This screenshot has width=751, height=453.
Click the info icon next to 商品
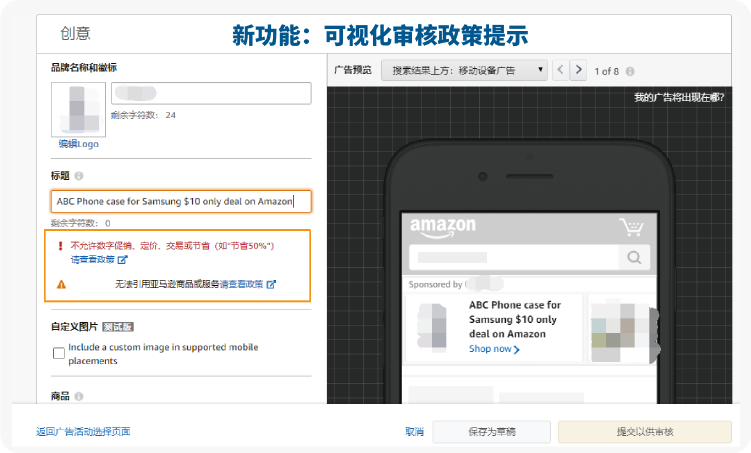pyautogui.click(x=79, y=396)
